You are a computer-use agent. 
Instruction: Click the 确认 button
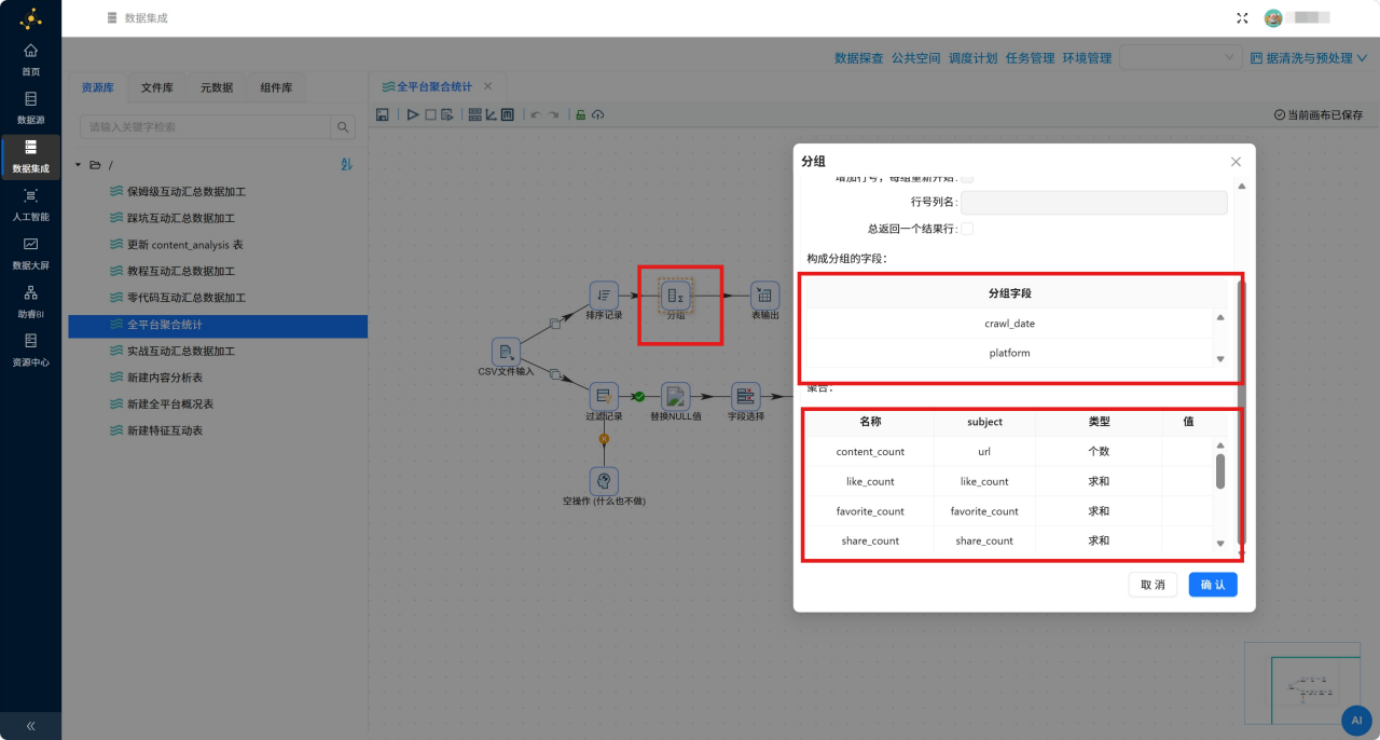[x=1213, y=585]
